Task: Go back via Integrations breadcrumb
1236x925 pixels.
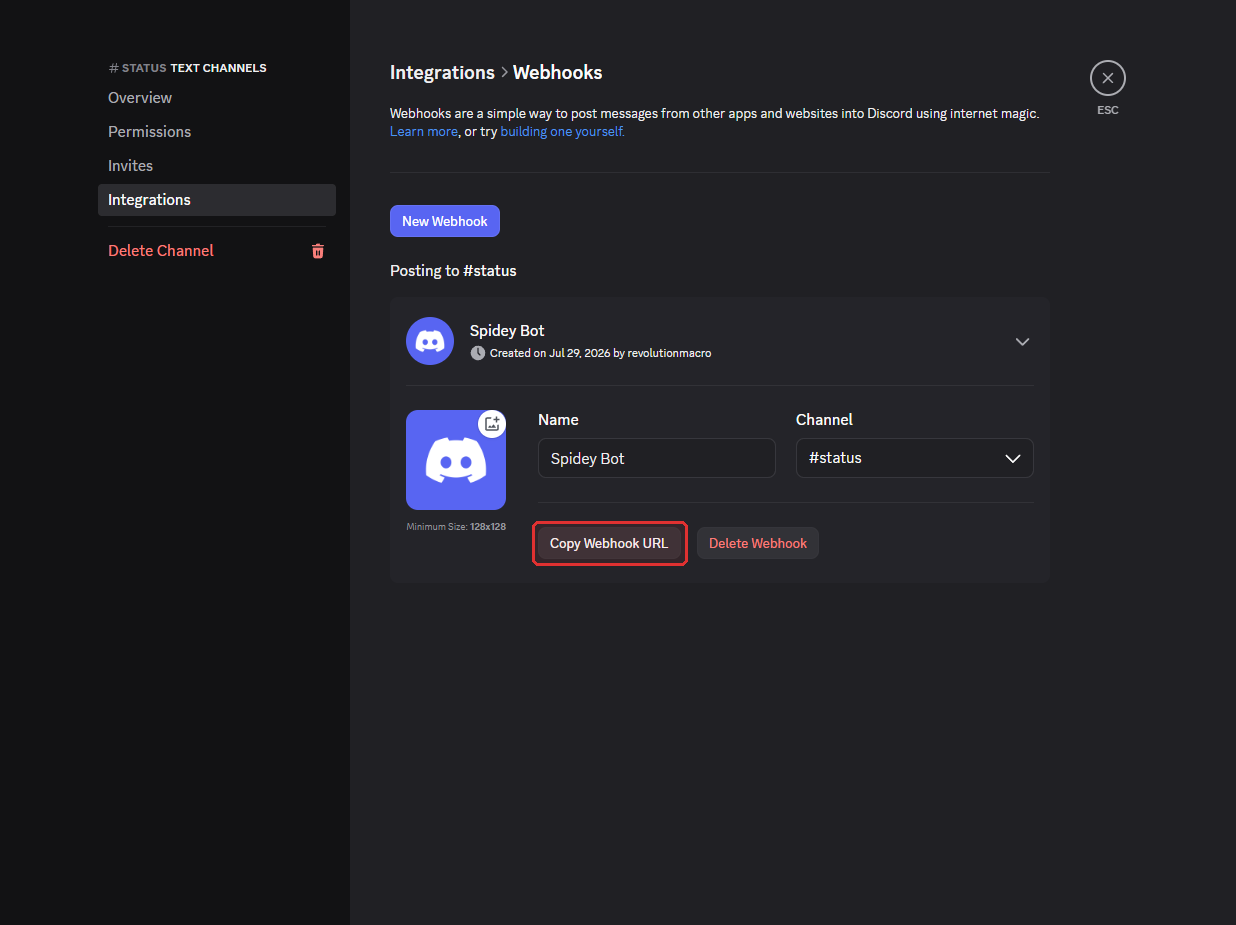Action: point(442,73)
